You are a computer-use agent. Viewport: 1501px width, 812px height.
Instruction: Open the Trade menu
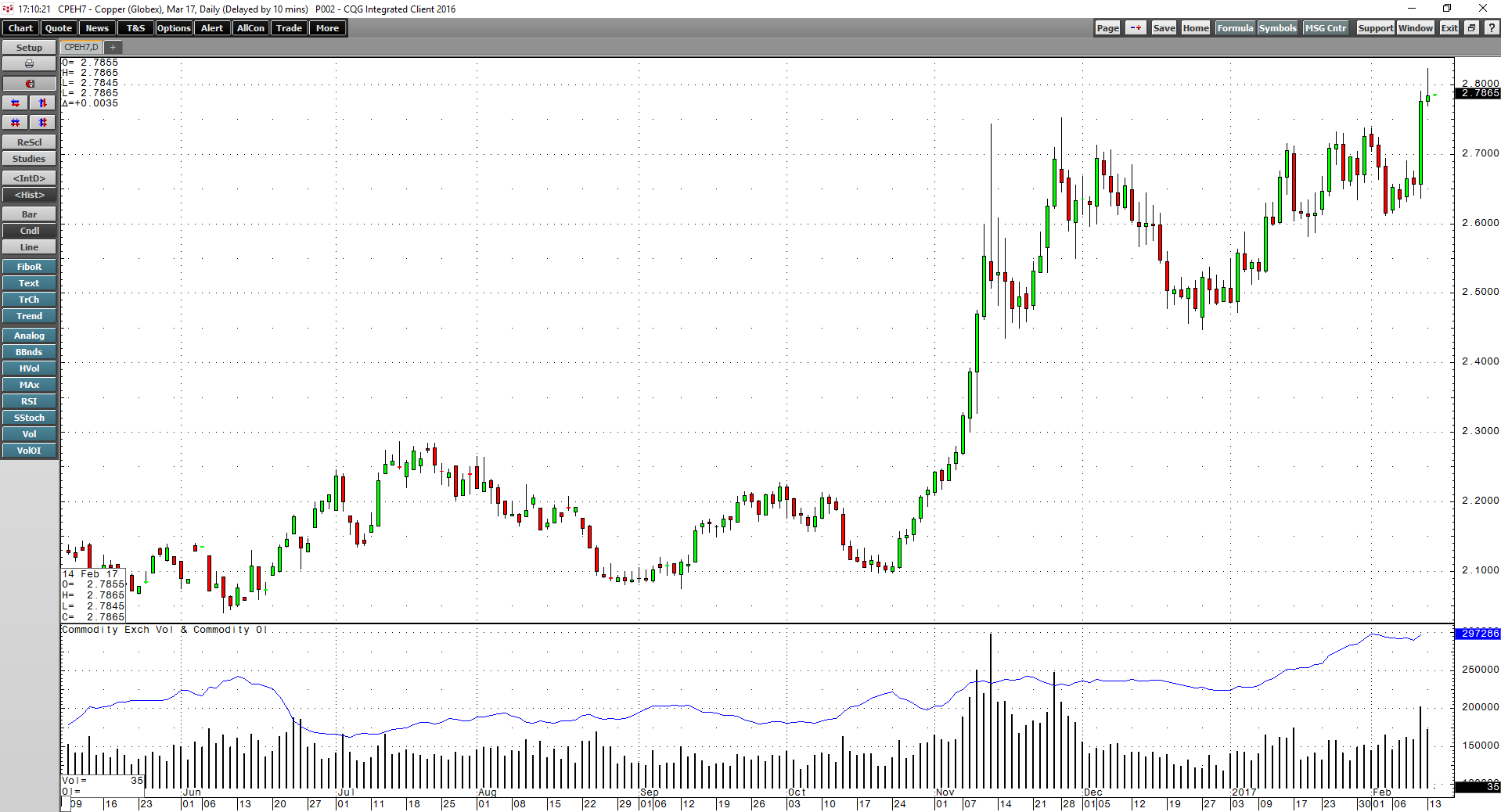(x=289, y=28)
